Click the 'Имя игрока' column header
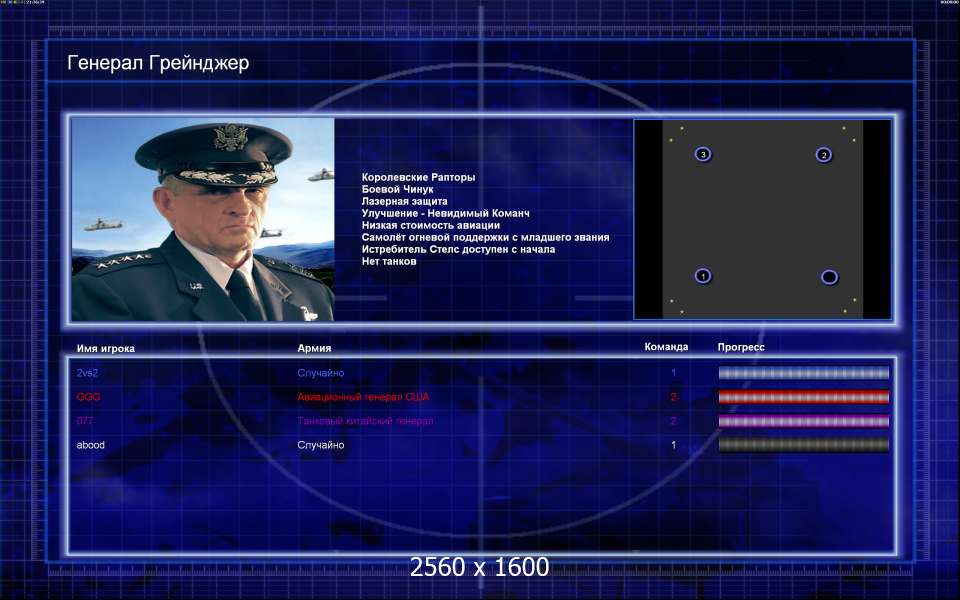The width and height of the screenshot is (960, 600). pyautogui.click(x=106, y=348)
